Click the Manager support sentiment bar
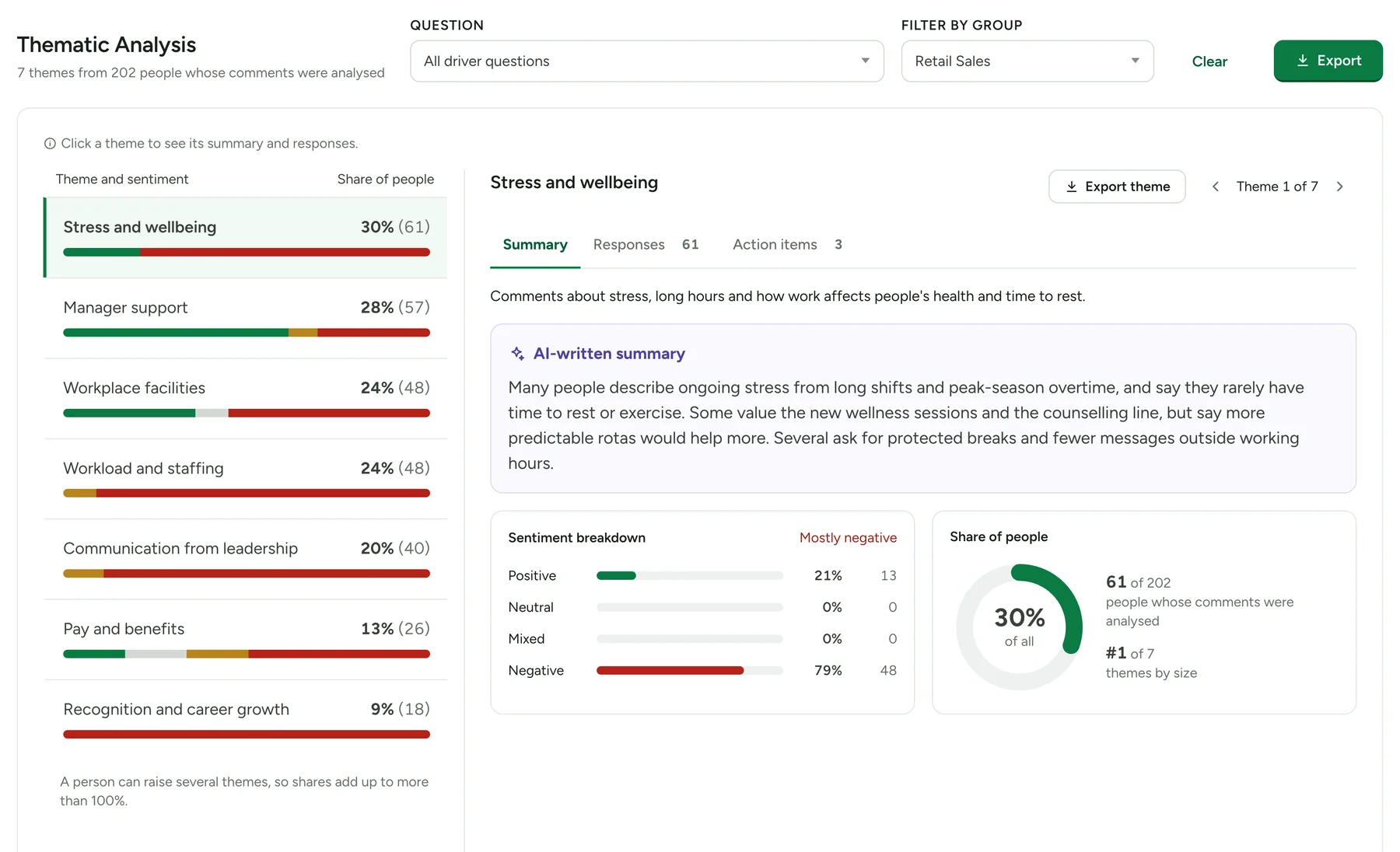The width and height of the screenshot is (1400, 852). 247,333
